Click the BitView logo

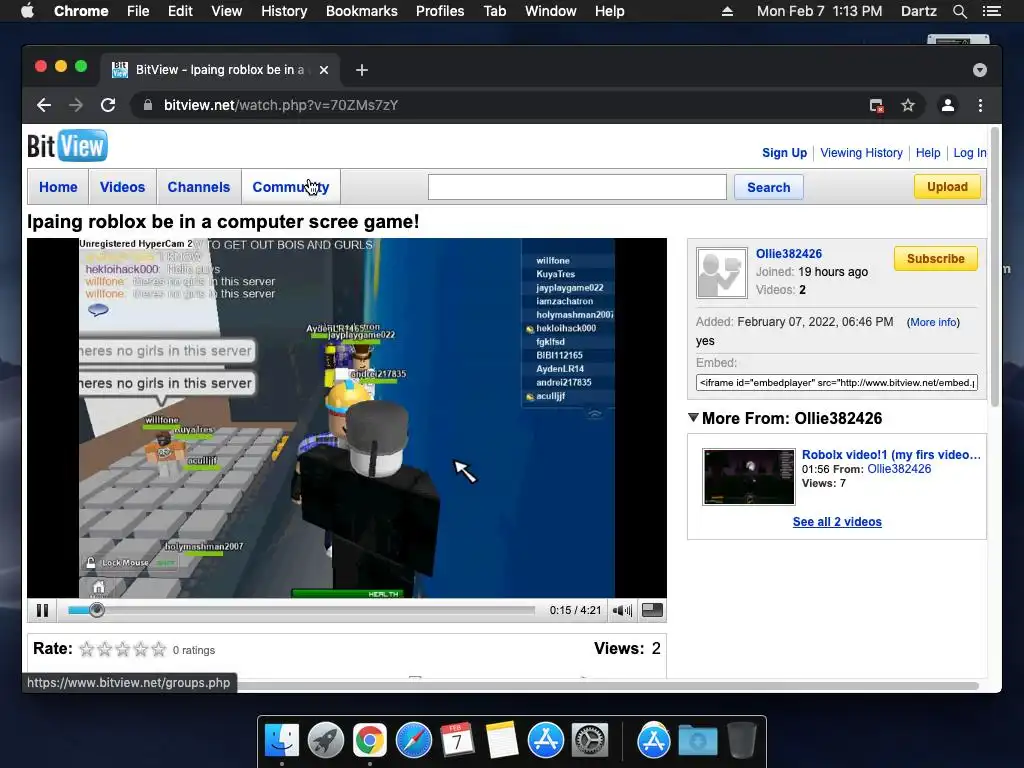pos(67,146)
